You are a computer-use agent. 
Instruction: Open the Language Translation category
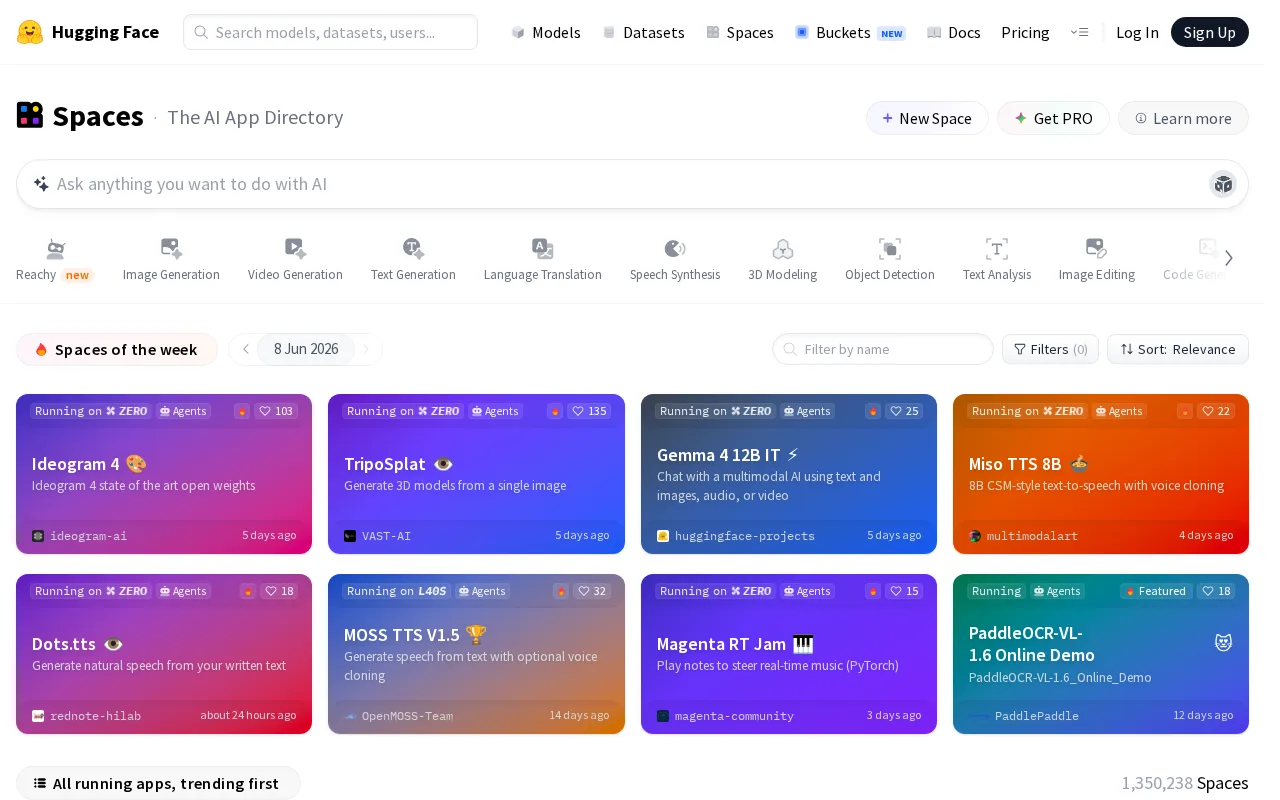[543, 260]
